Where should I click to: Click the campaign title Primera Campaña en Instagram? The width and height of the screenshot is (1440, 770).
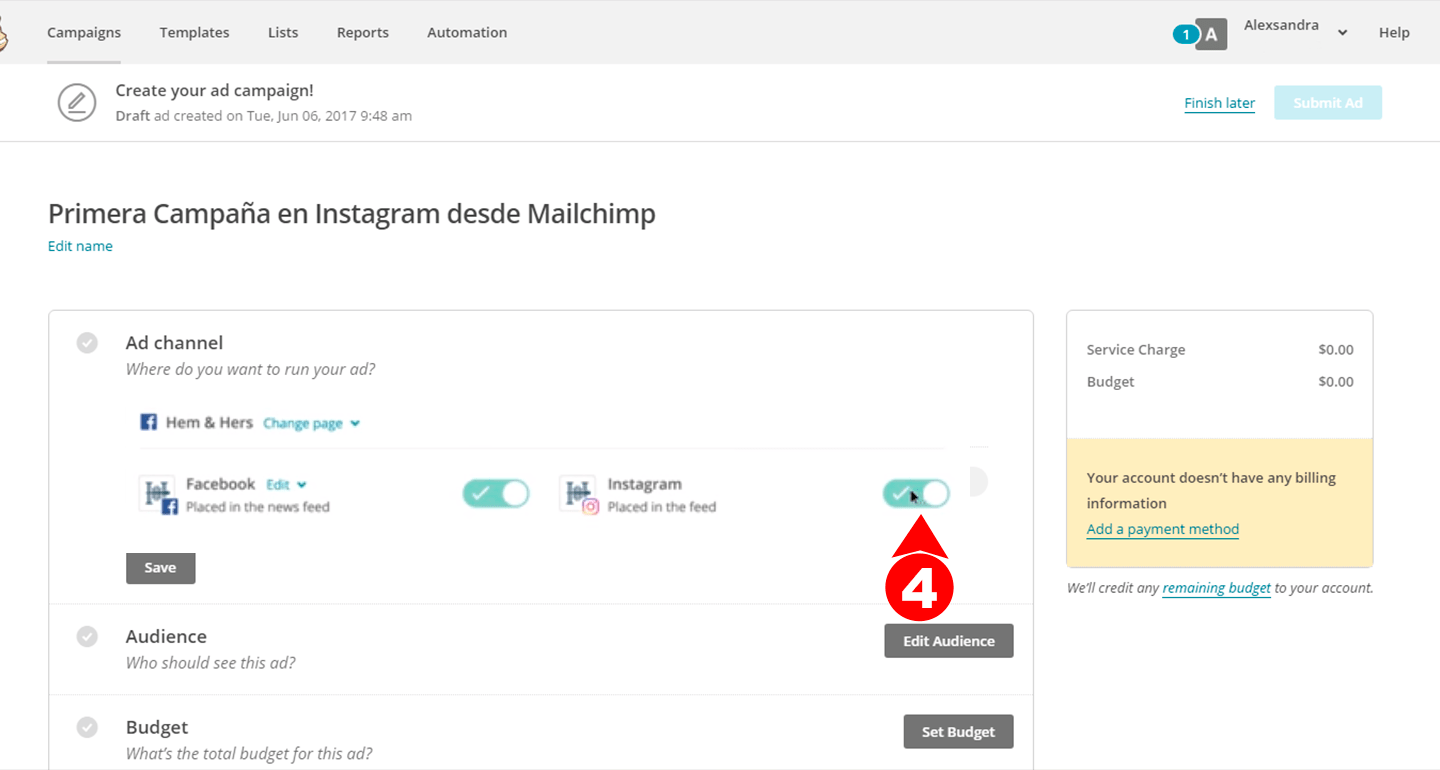tap(352, 214)
